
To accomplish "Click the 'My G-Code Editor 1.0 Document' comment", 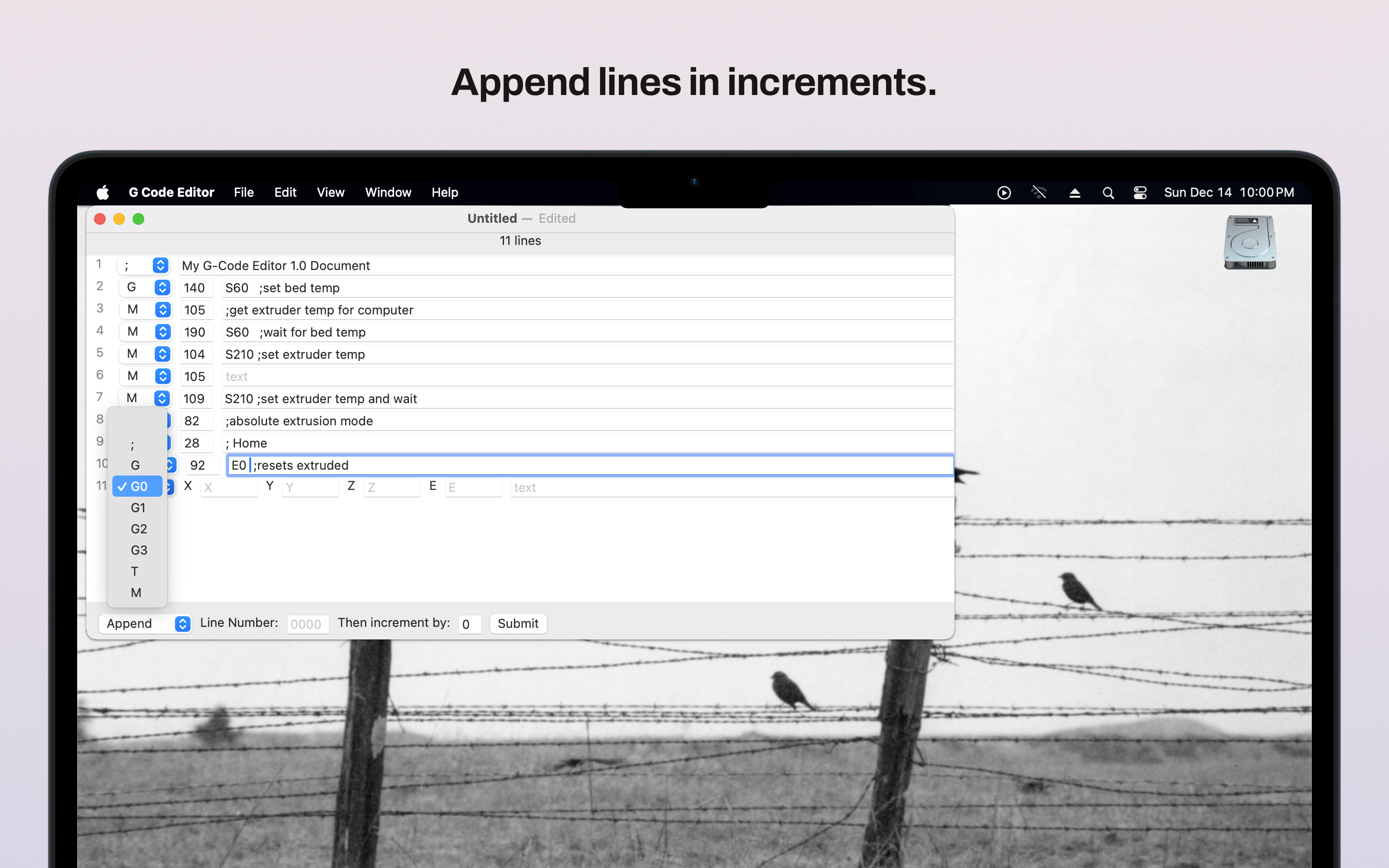I will pos(276,266).
